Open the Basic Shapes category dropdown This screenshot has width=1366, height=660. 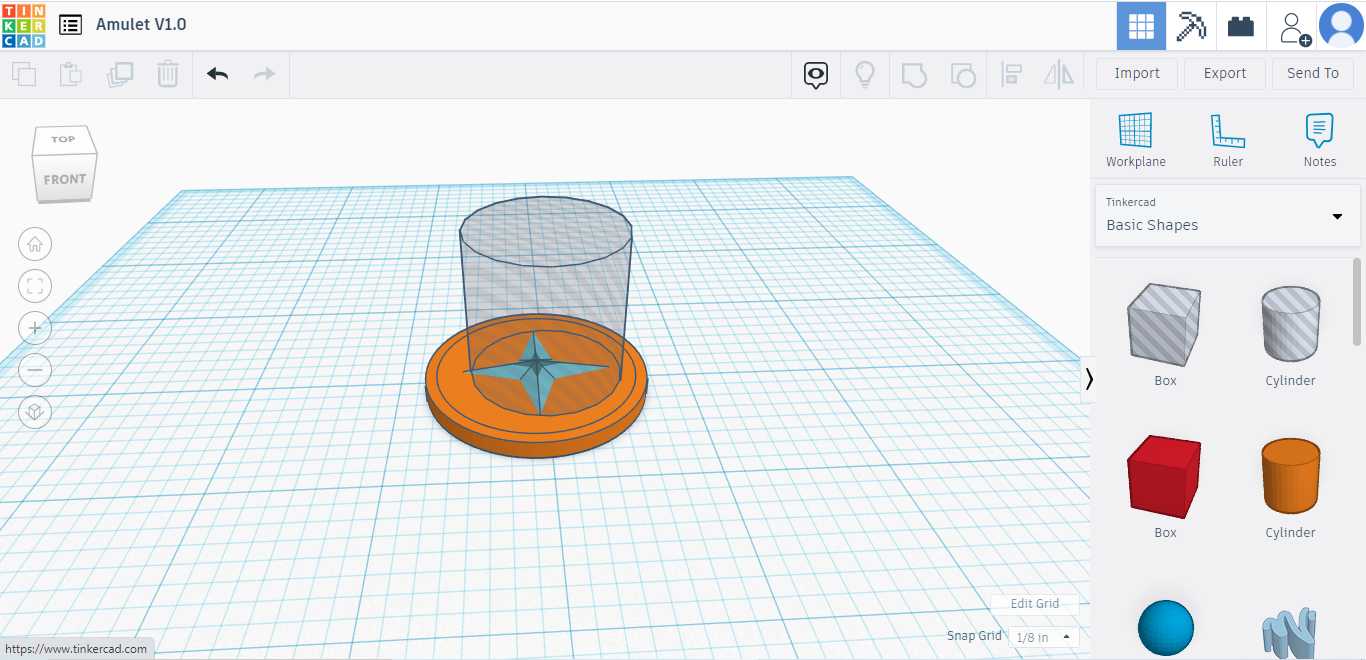[1228, 215]
